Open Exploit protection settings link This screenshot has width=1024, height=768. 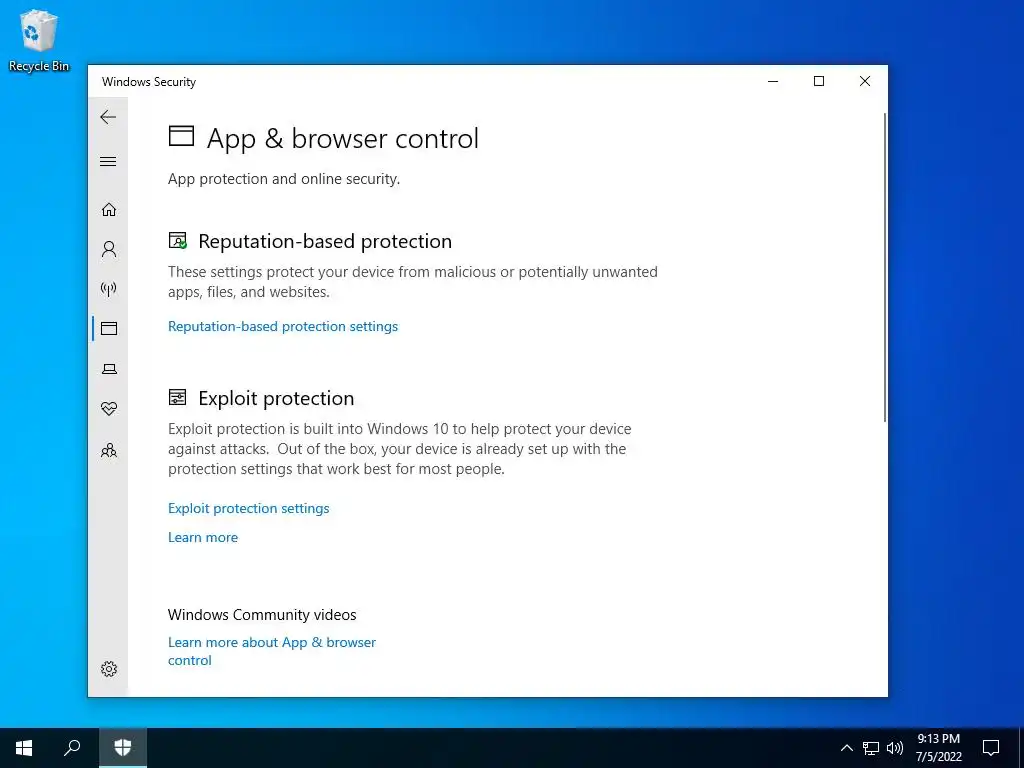(249, 508)
